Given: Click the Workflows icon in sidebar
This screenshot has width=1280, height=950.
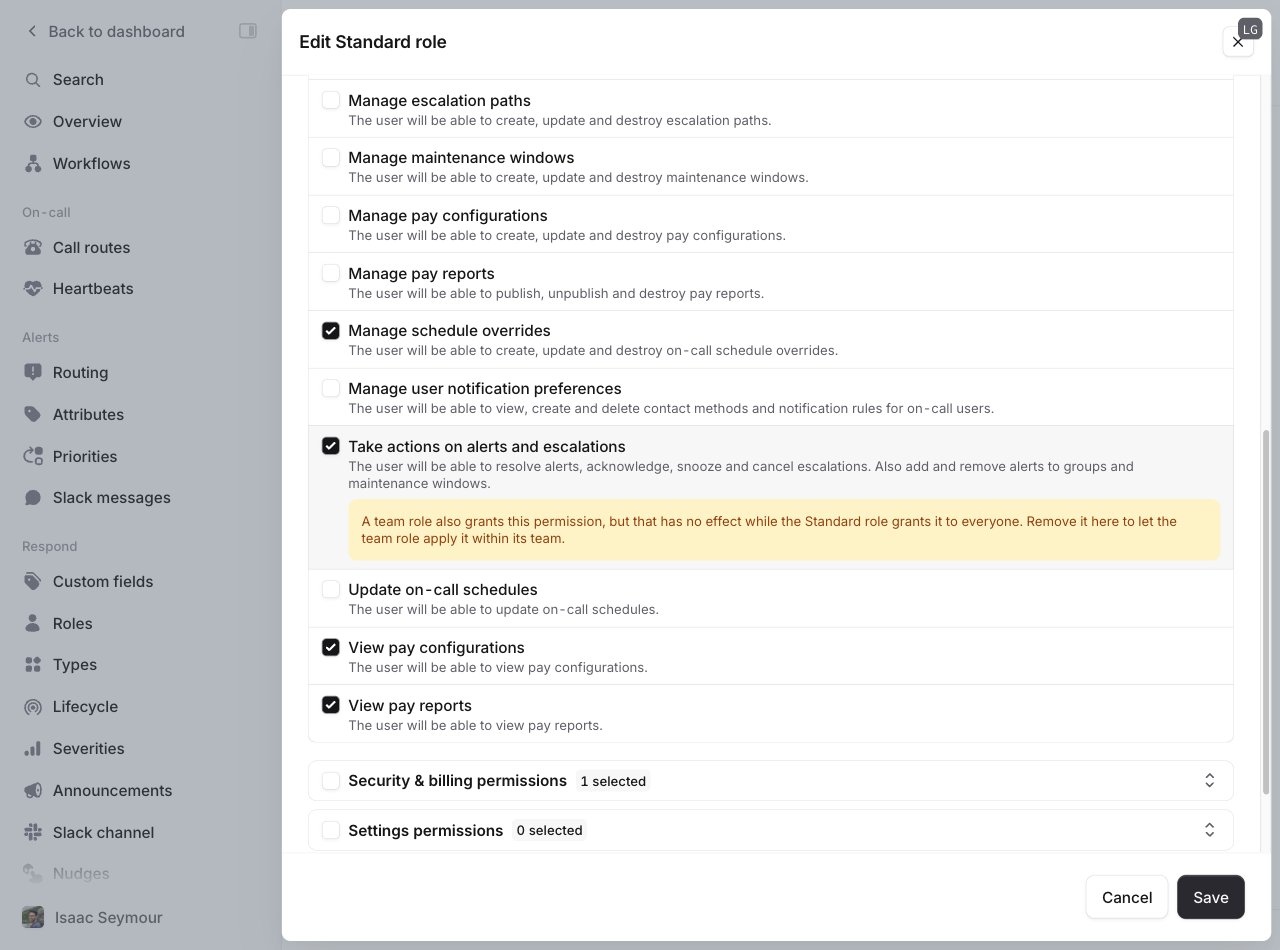Looking at the screenshot, I should (x=33, y=164).
